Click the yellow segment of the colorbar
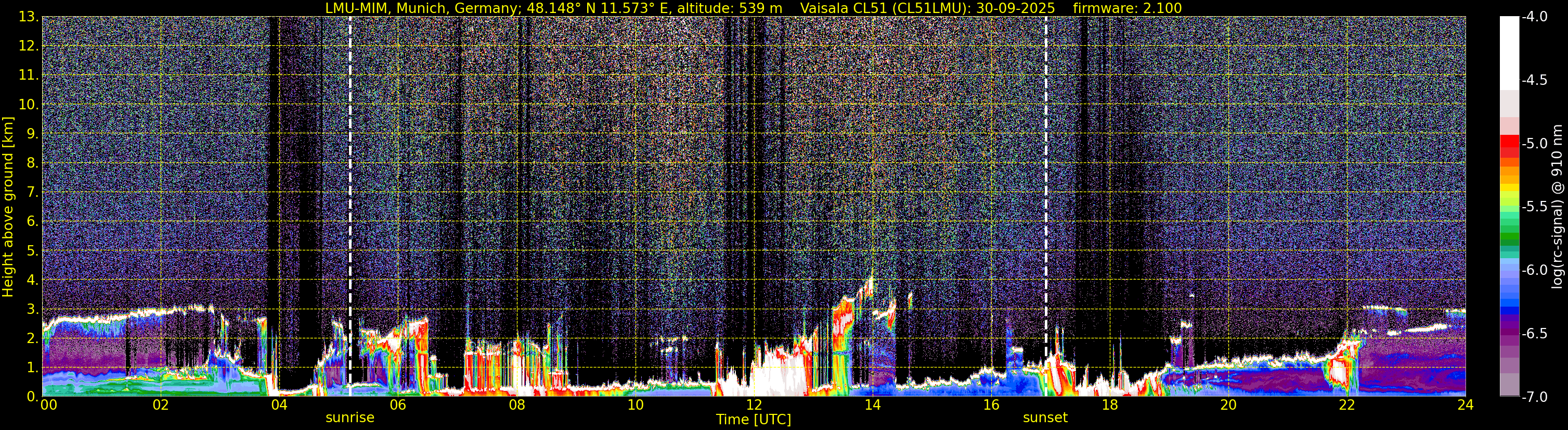This screenshot has height=430, width=1568. (1510, 187)
